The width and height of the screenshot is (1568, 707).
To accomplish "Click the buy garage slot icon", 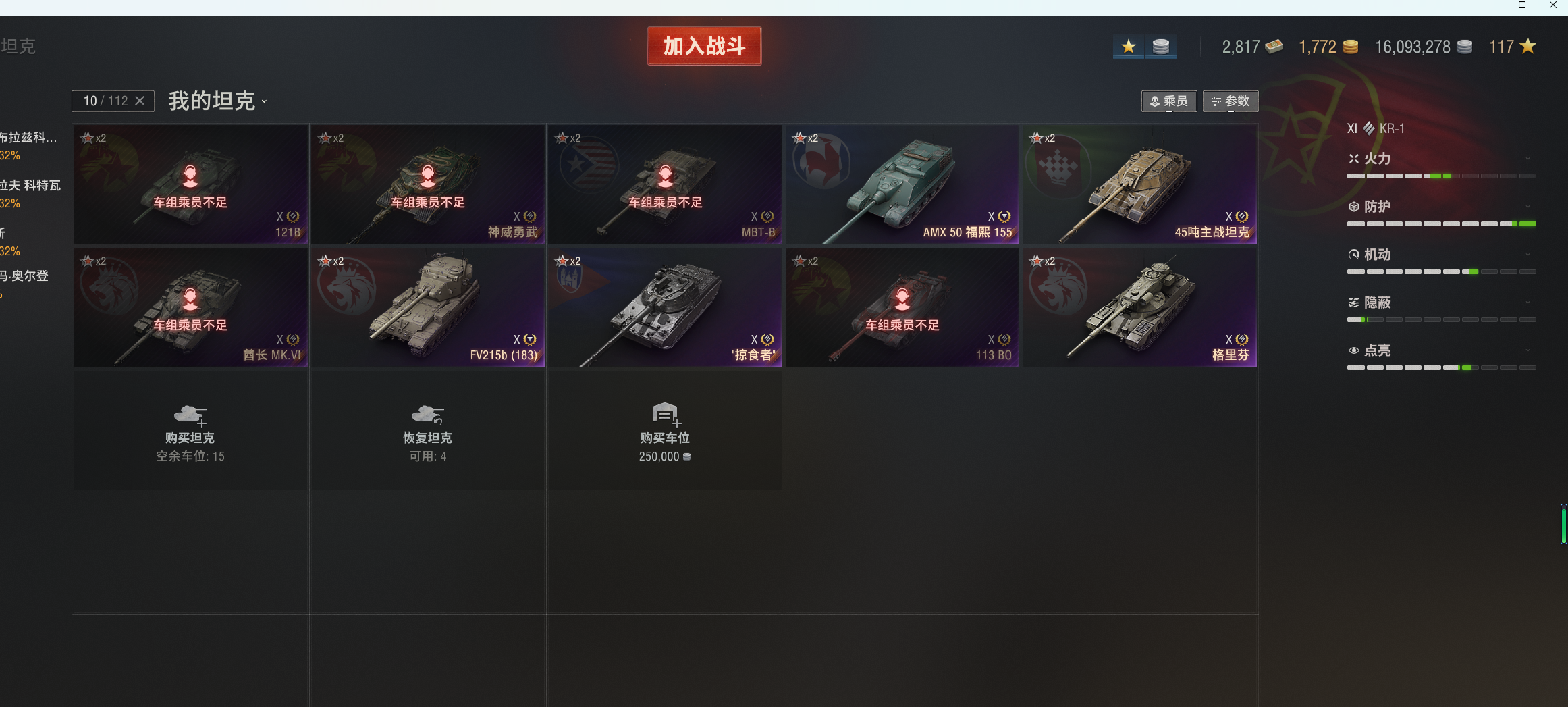I will click(x=666, y=415).
